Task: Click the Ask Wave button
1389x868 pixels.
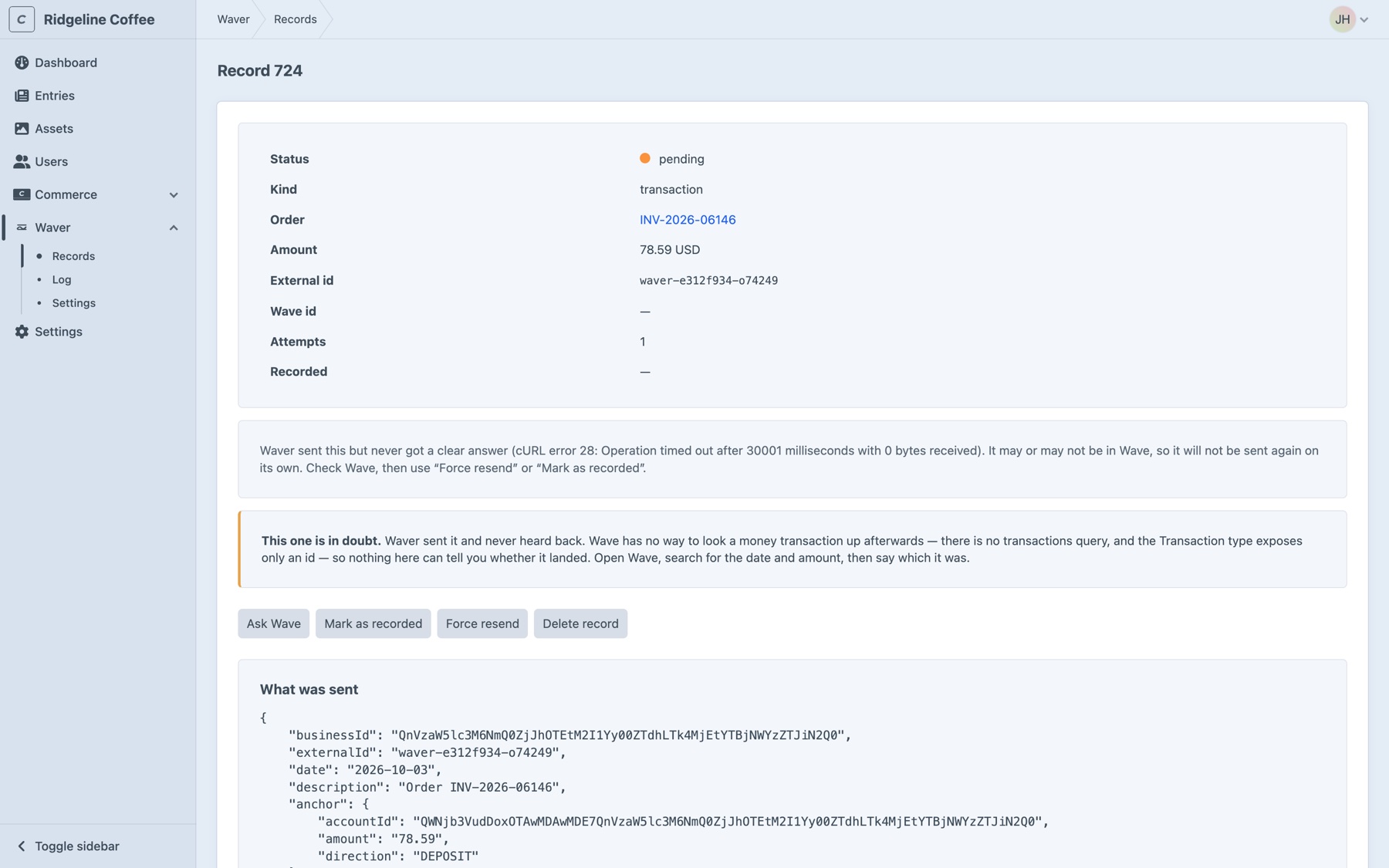Action: pyautogui.click(x=274, y=623)
